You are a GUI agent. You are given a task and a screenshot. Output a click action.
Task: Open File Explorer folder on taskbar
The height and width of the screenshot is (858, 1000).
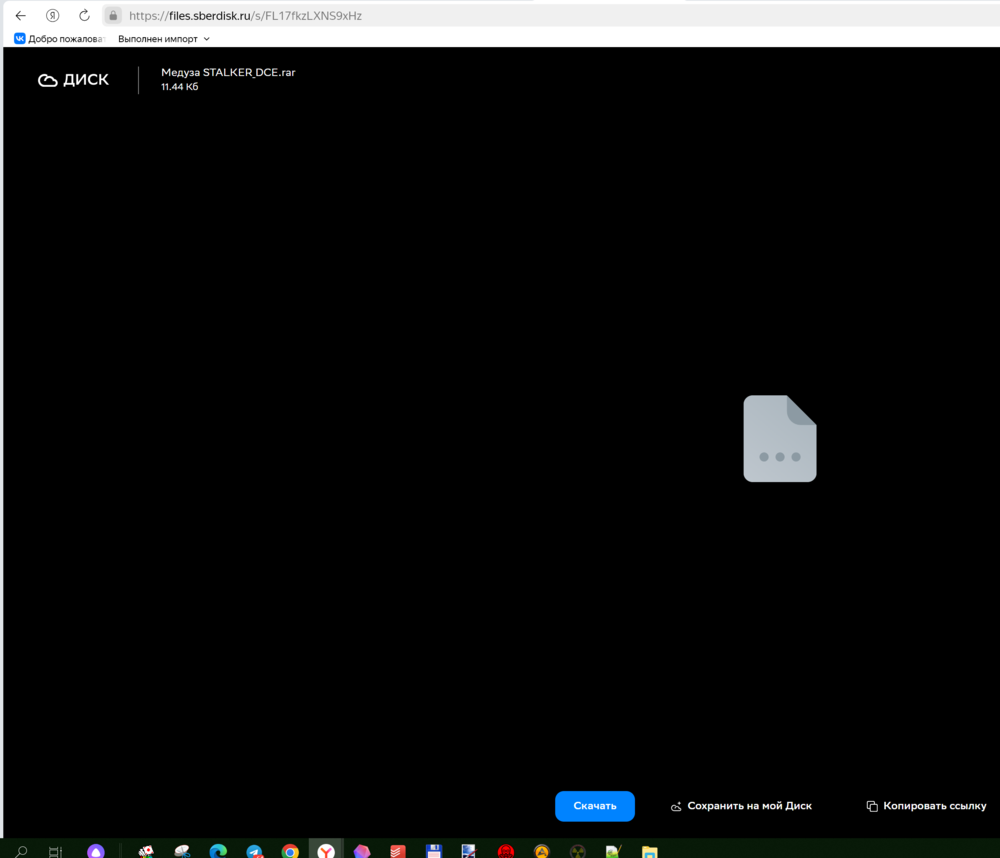click(649, 851)
